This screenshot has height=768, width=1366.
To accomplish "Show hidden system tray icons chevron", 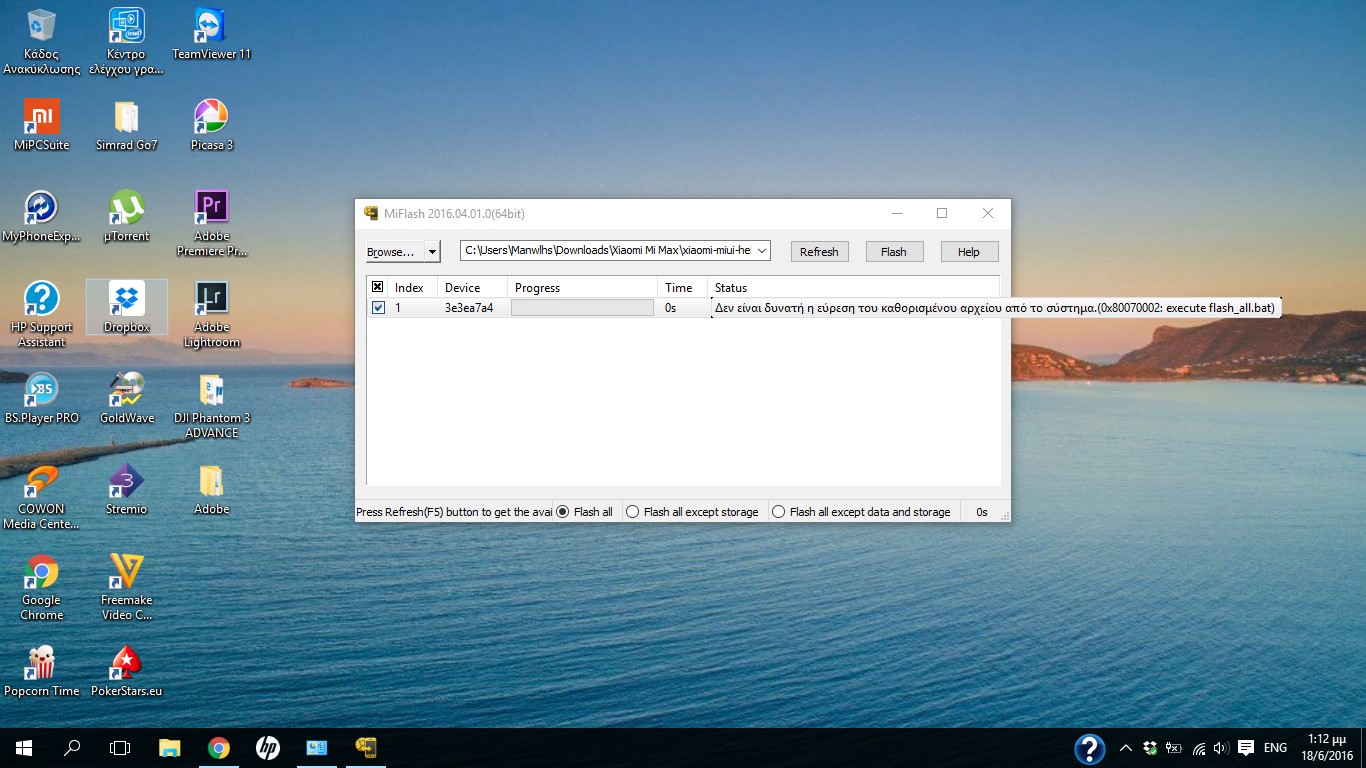I will 1125,748.
